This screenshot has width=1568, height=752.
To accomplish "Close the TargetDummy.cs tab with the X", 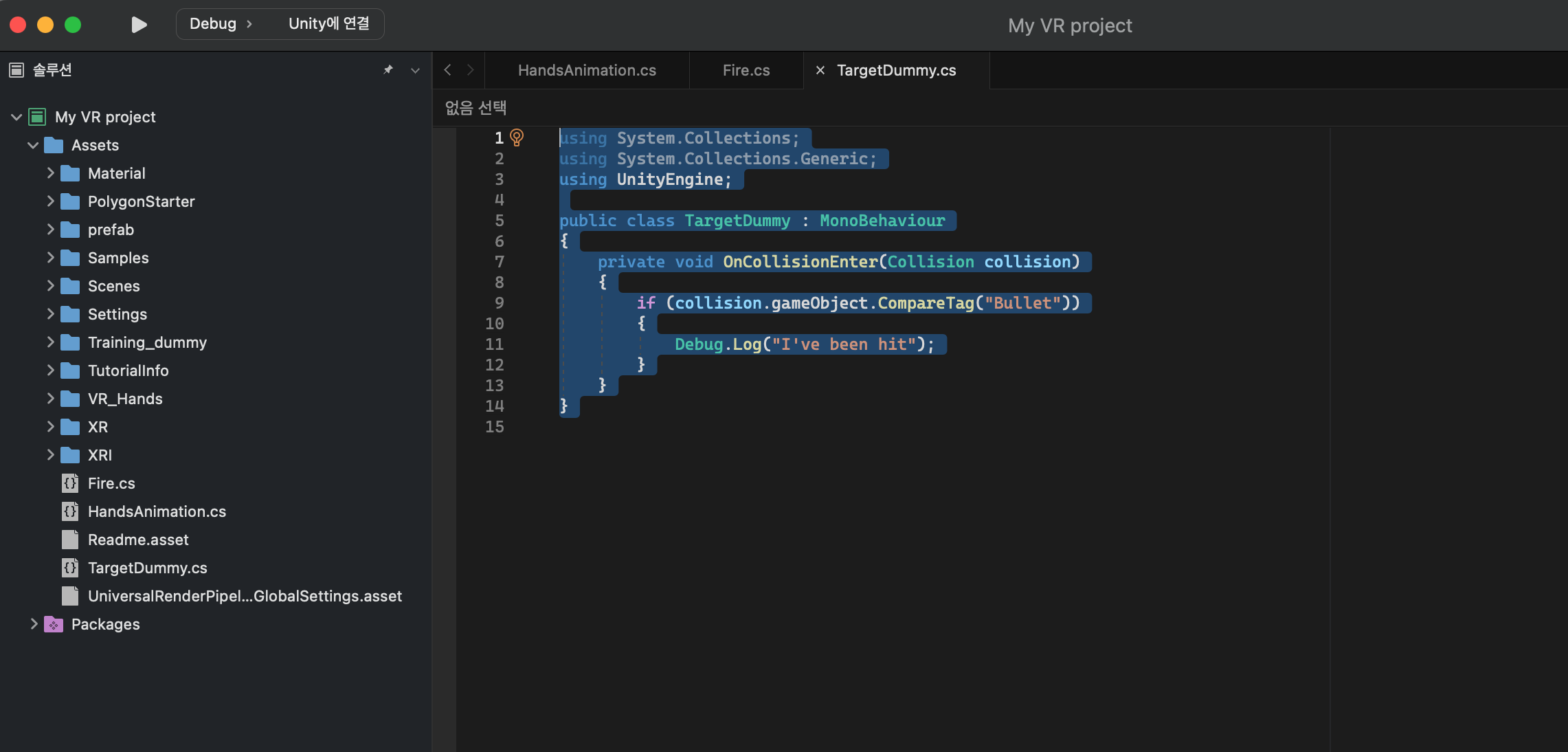I will tap(820, 70).
